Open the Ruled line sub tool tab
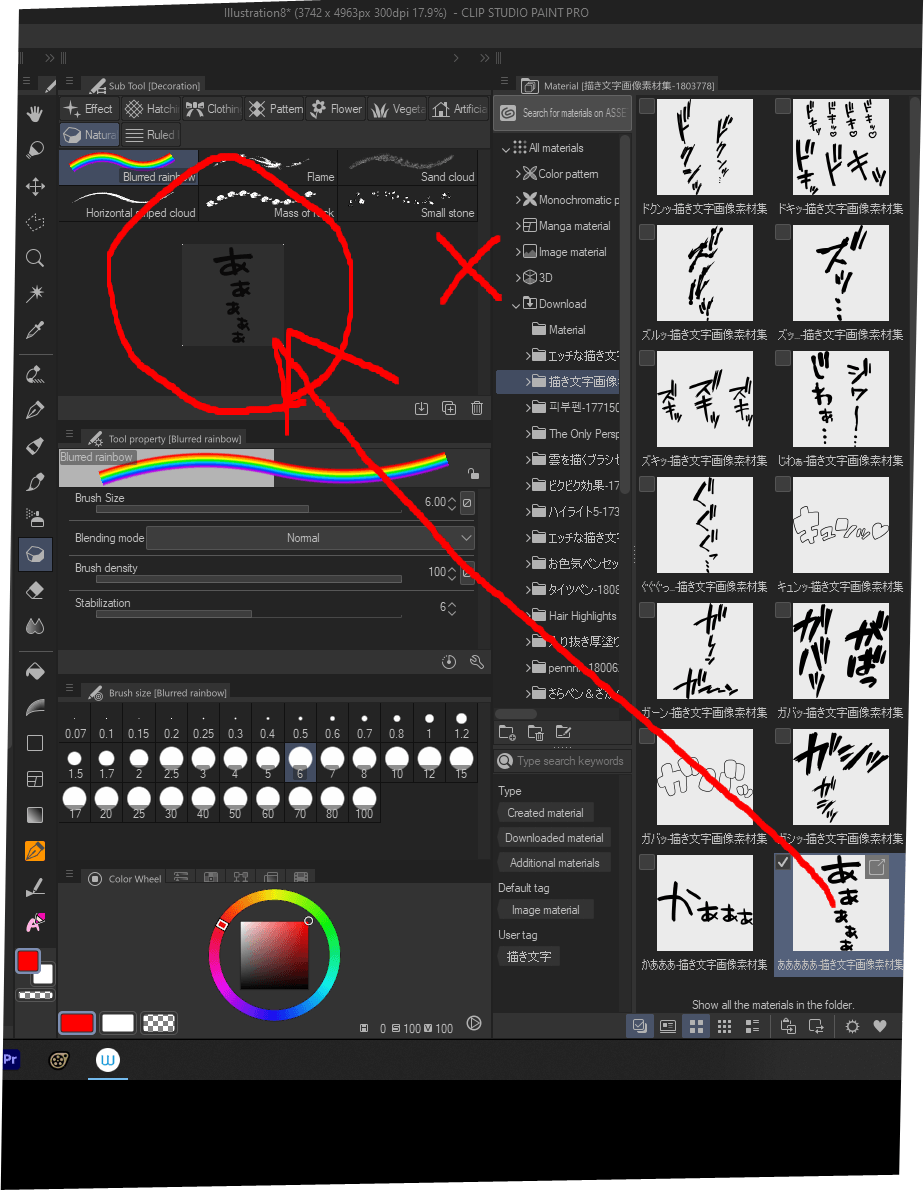 150,134
